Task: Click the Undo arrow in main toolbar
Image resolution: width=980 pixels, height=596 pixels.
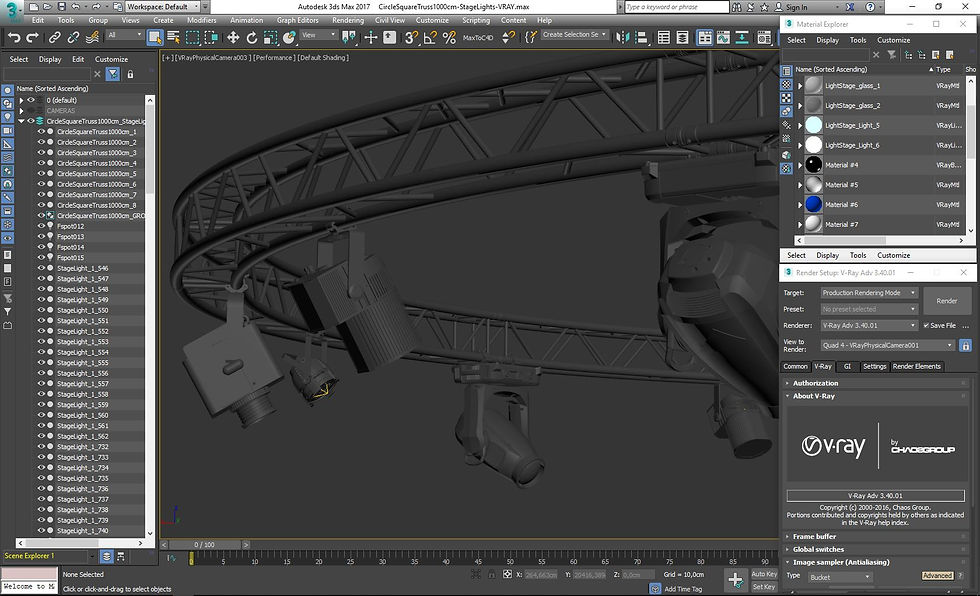Action: click(14, 37)
